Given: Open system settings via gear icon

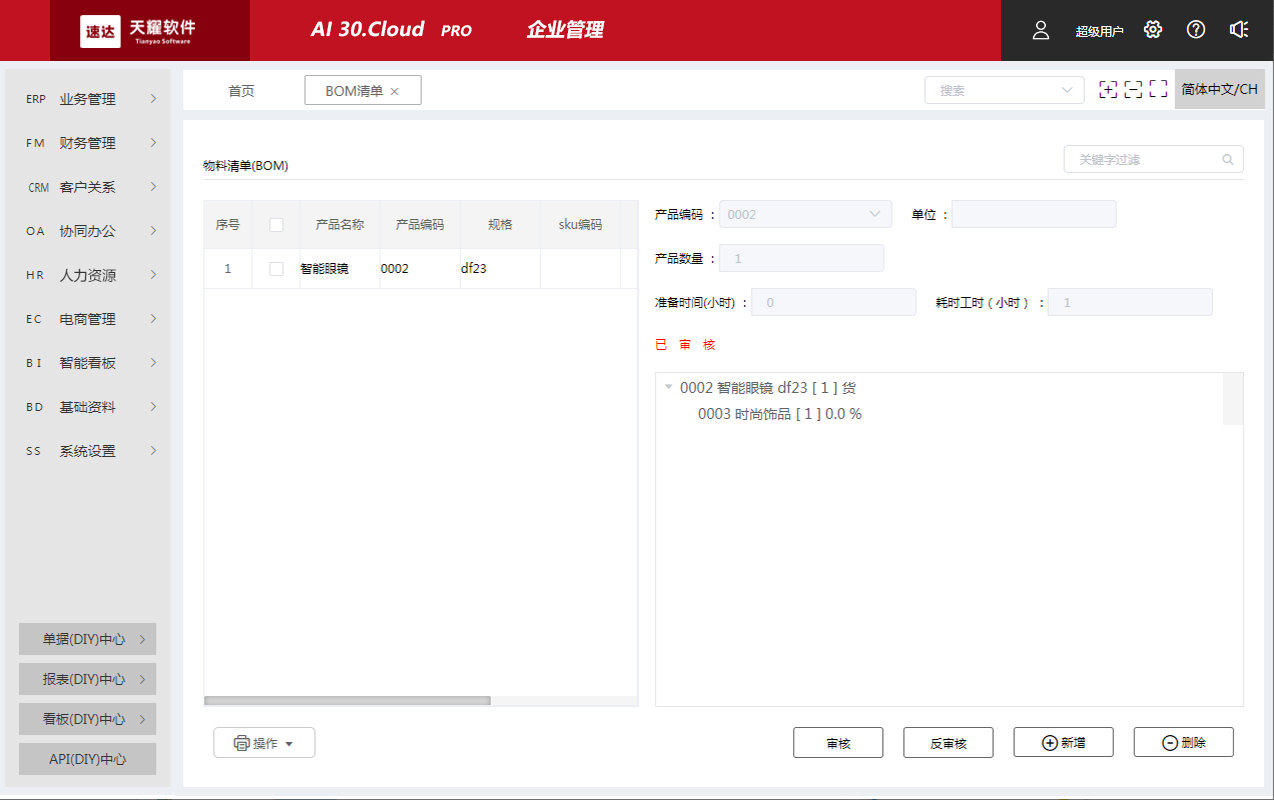Looking at the screenshot, I should coord(1152,30).
